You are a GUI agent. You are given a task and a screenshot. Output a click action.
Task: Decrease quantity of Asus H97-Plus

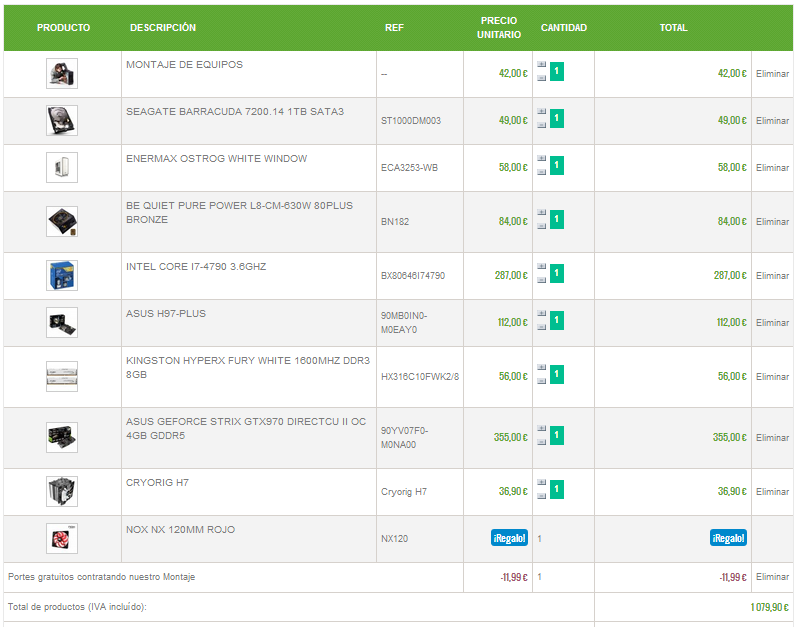541,327
